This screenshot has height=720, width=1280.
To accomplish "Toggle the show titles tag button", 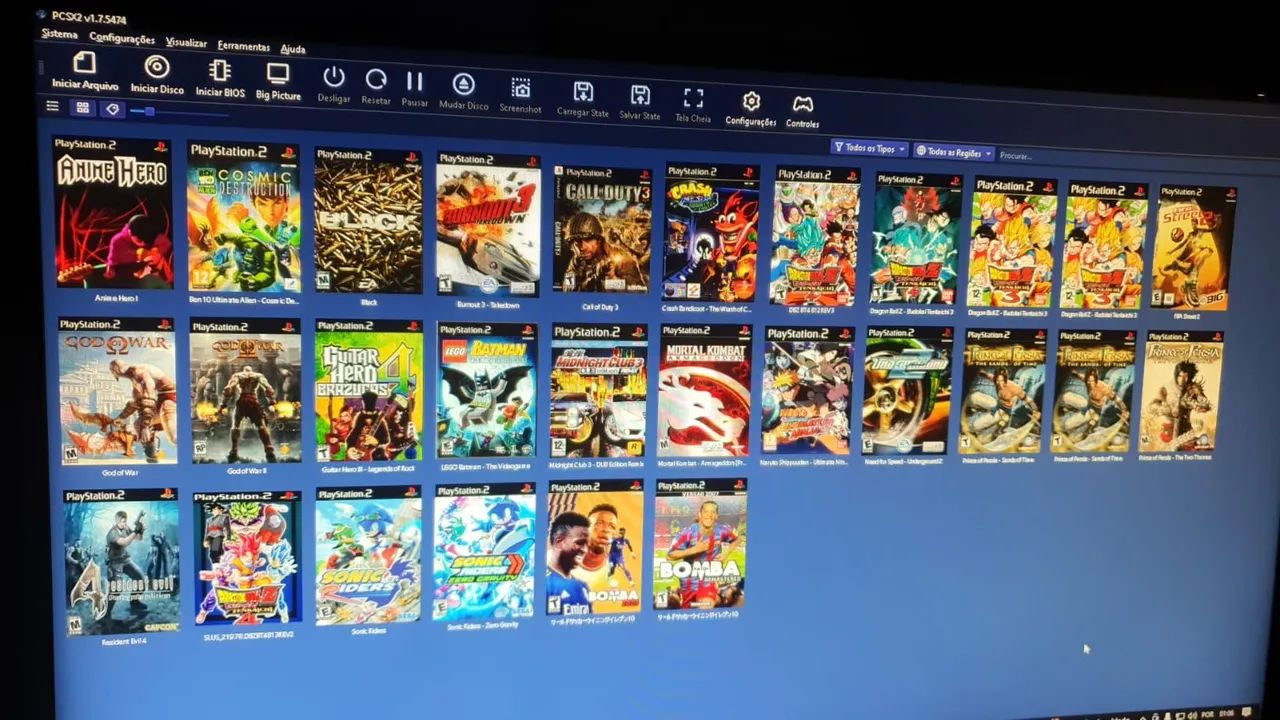I will point(112,109).
